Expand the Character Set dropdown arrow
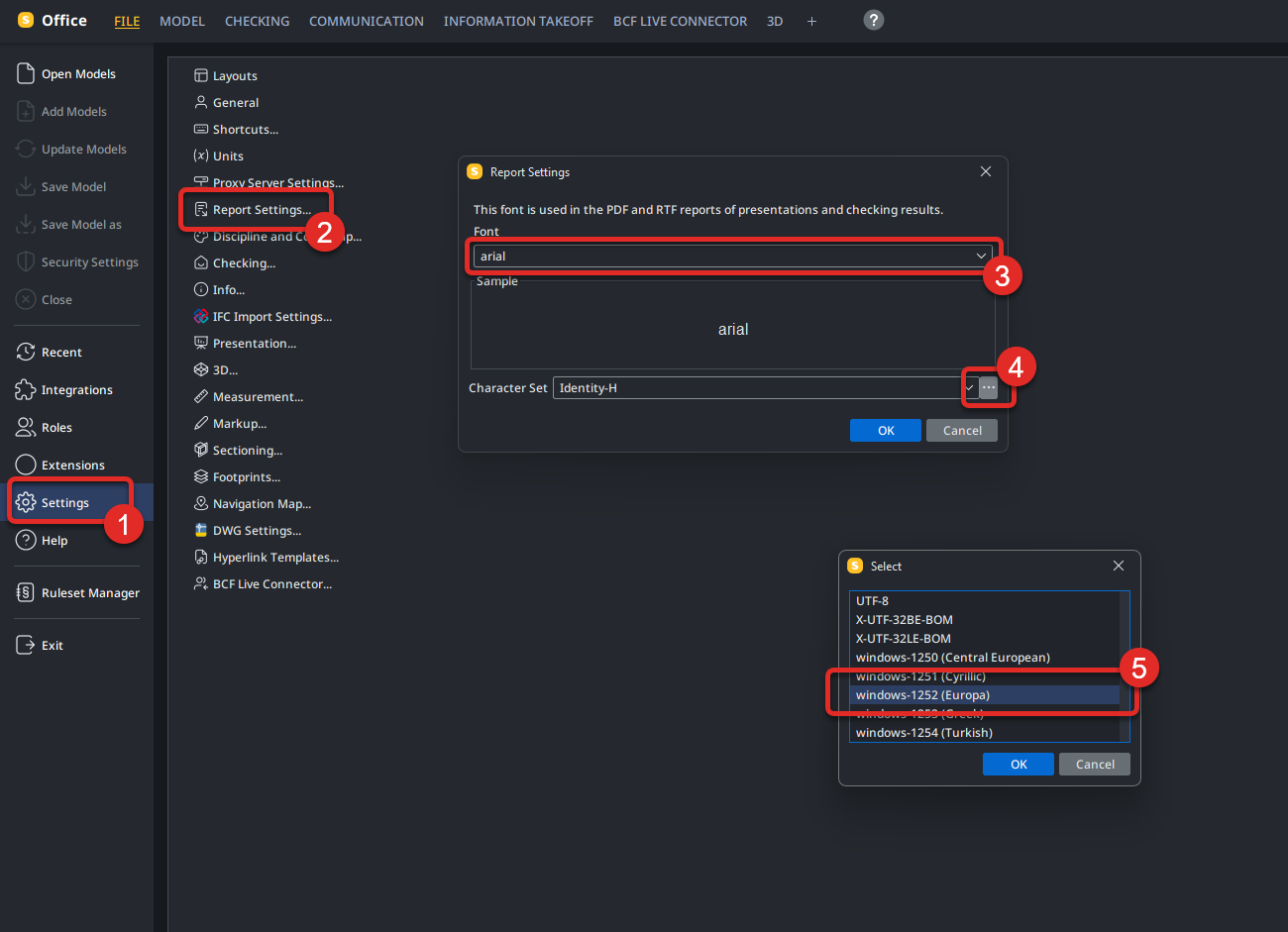This screenshot has width=1288, height=932. pos(970,388)
